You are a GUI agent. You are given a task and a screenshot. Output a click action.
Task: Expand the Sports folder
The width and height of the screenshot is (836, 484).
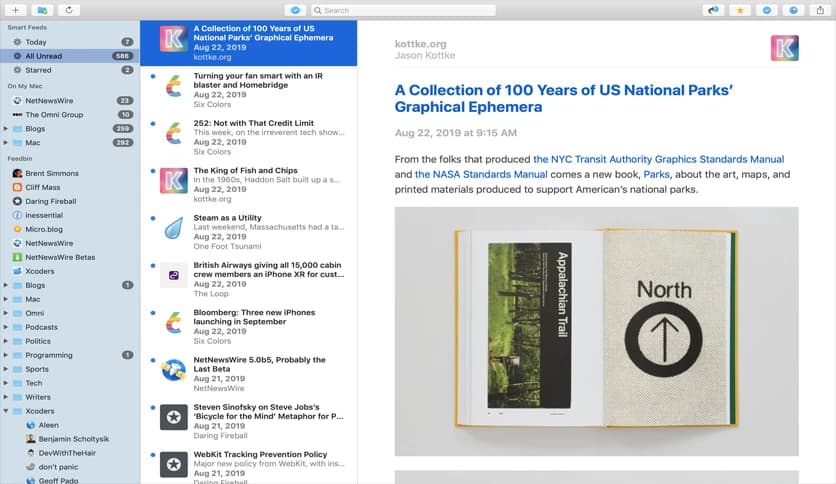pyautogui.click(x=6, y=369)
